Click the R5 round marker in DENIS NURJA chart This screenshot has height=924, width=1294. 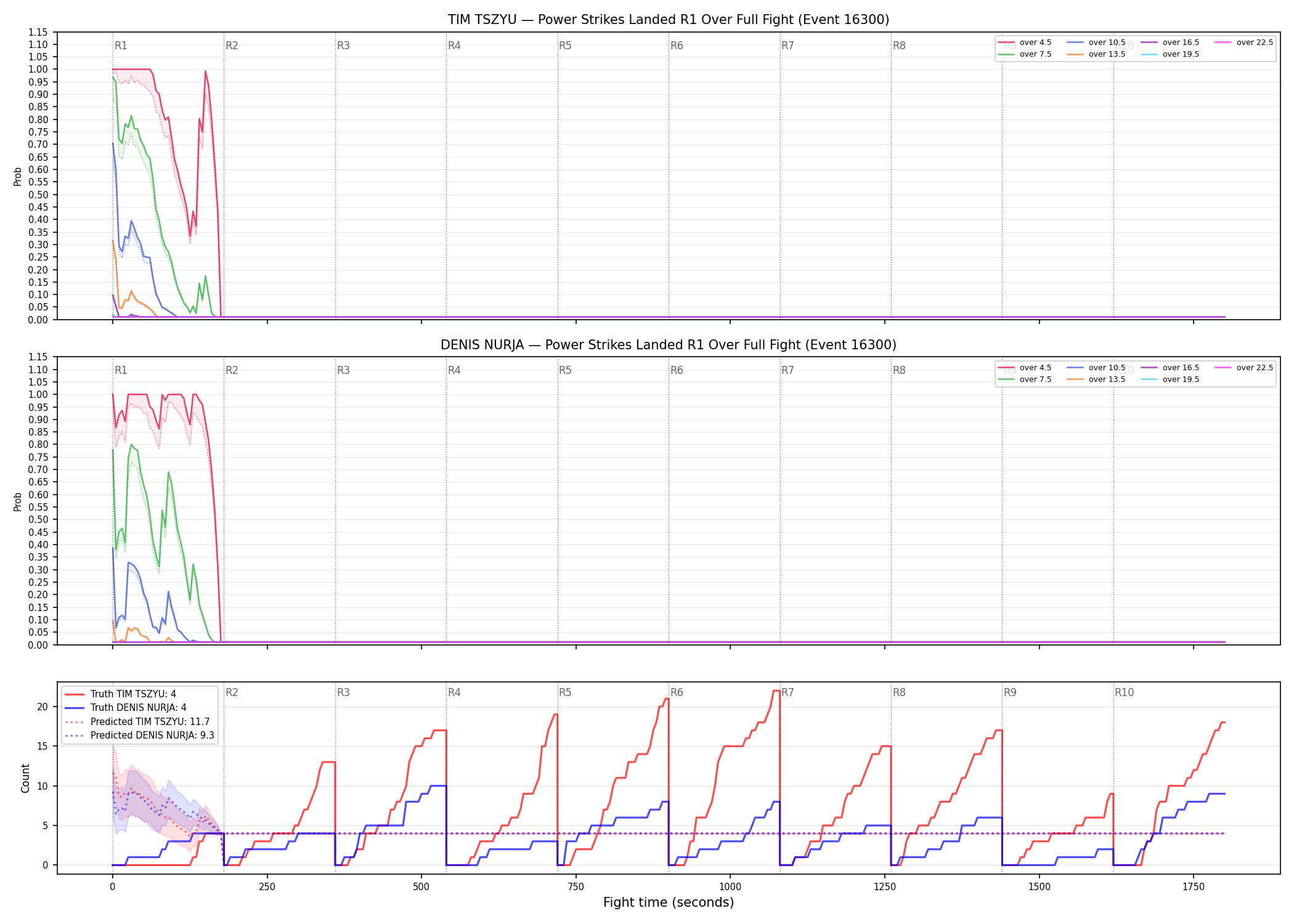tap(565, 370)
